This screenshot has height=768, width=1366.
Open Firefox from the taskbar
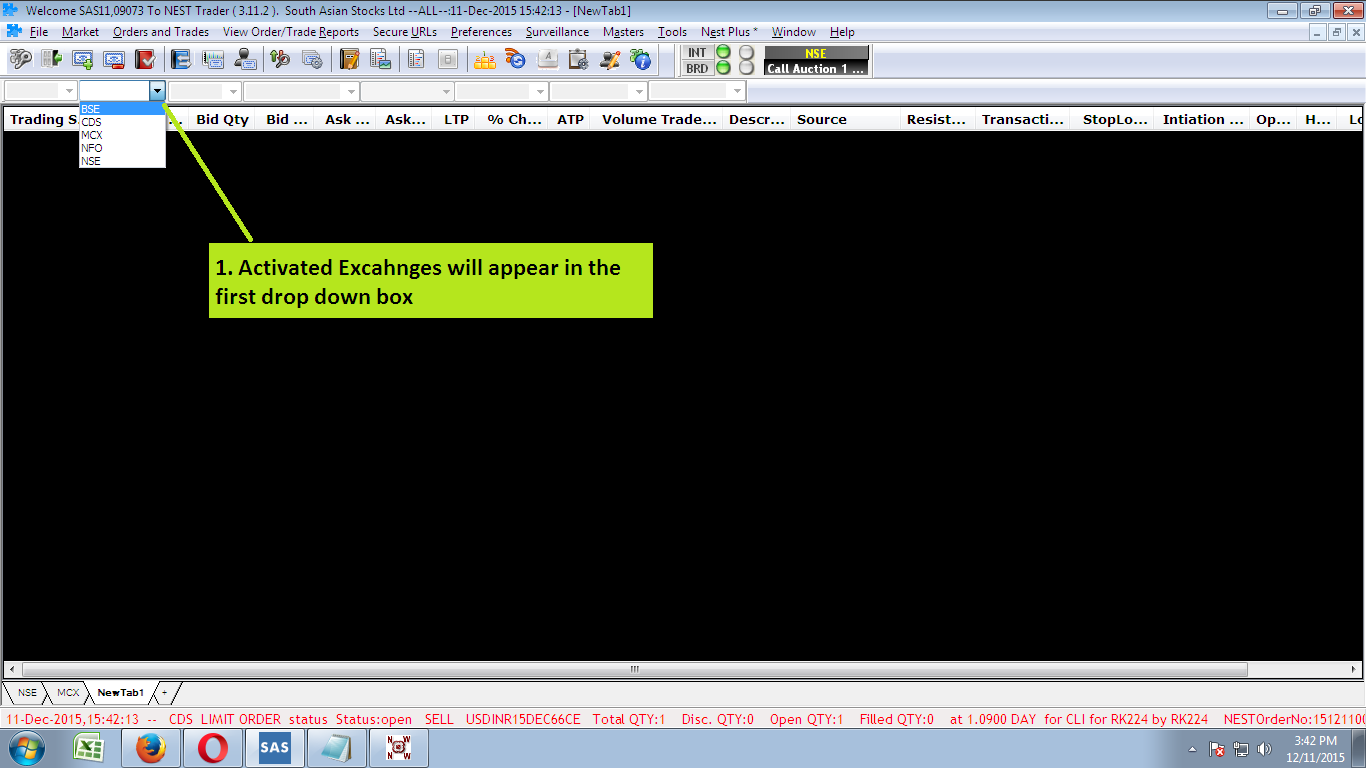click(x=150, y=748)
